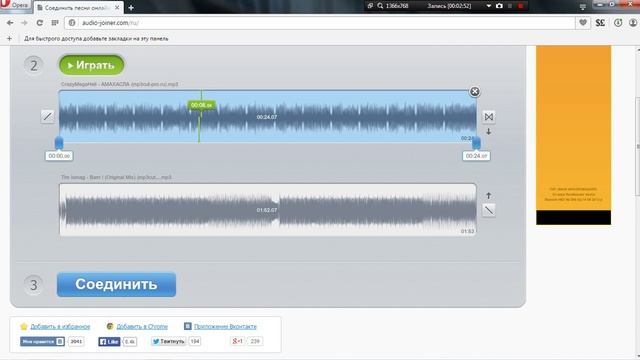Move the first track down with the arrow
This screenshot has width=640, height=360.
click(x=489, y=132)
